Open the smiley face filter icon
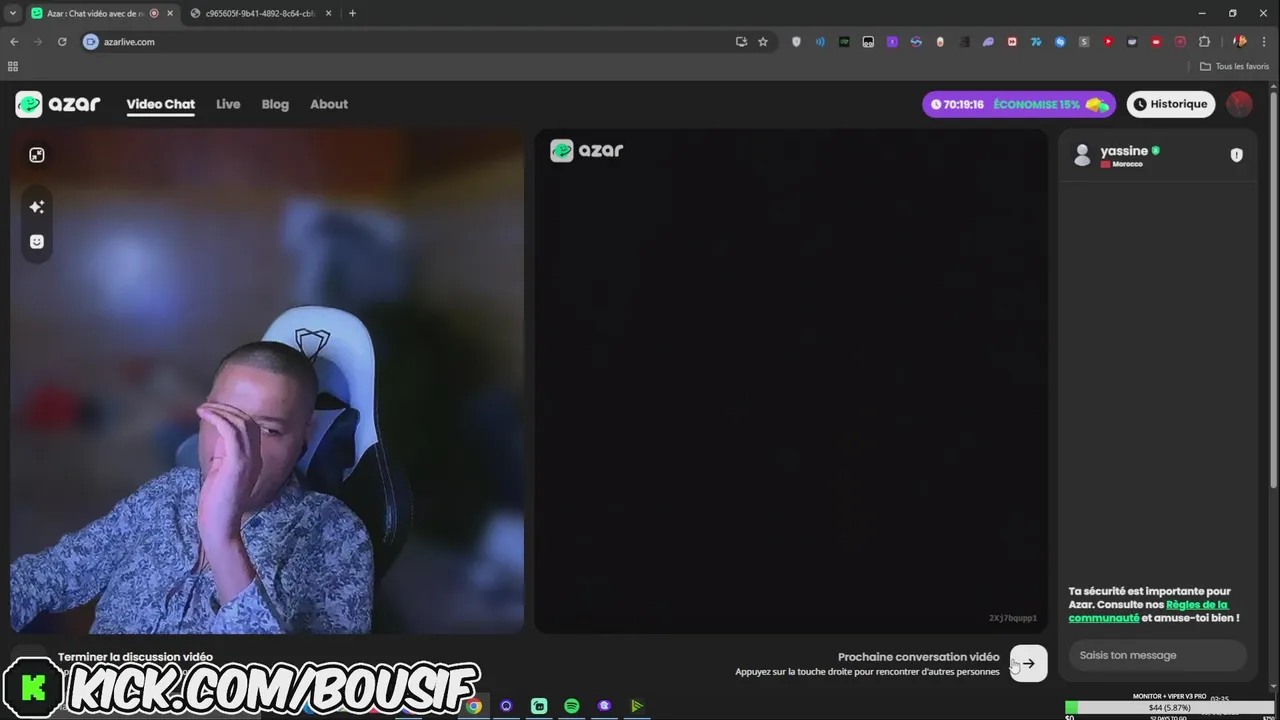 coord(37,241)
